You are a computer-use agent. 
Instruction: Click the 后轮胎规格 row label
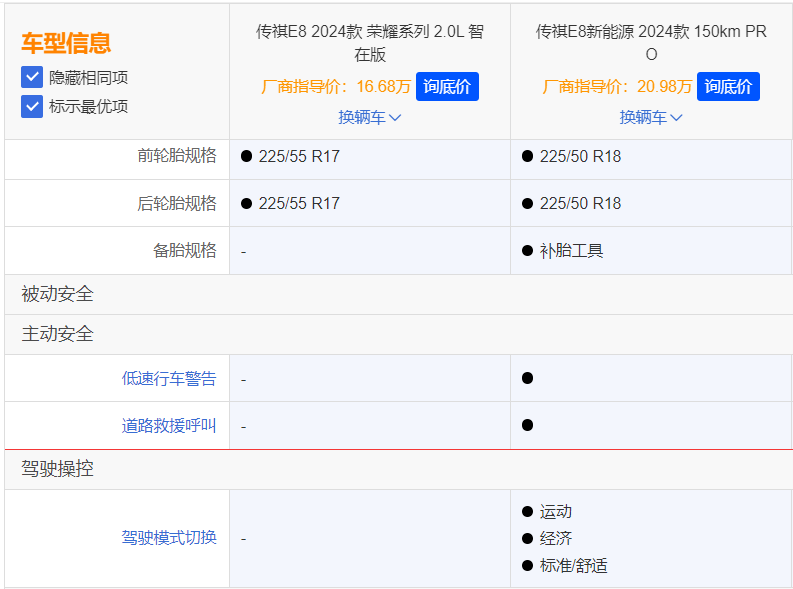pyautogui.click(x=177, y=203)
